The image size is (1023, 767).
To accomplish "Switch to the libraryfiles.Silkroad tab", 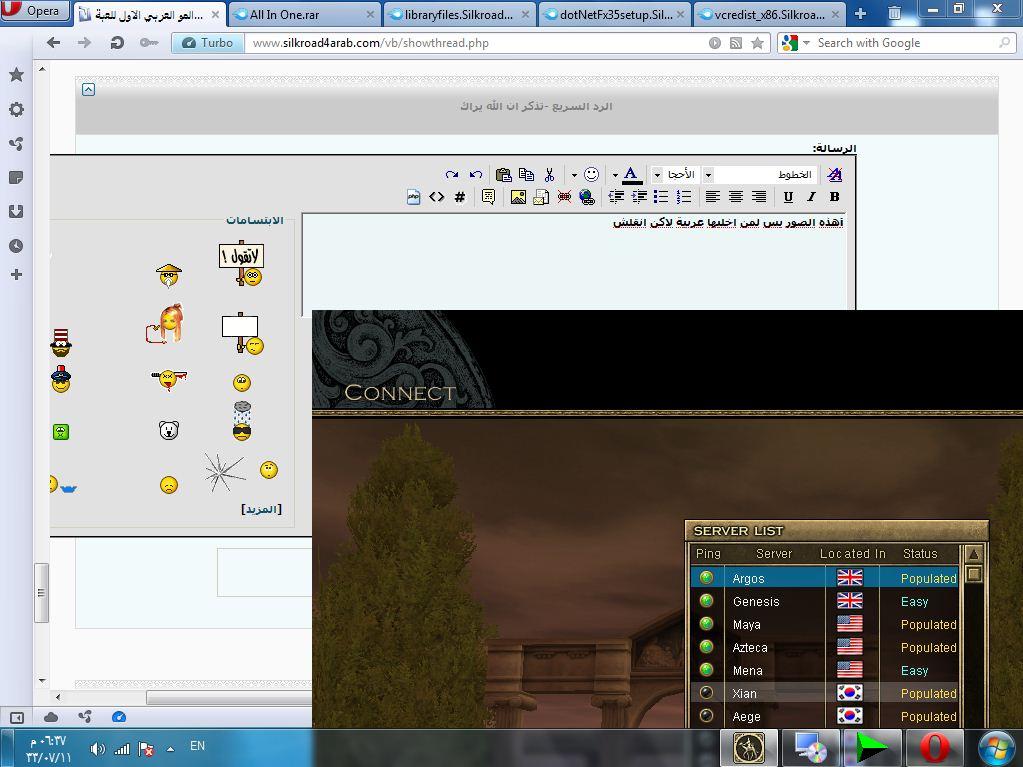I will coord(460,14).
